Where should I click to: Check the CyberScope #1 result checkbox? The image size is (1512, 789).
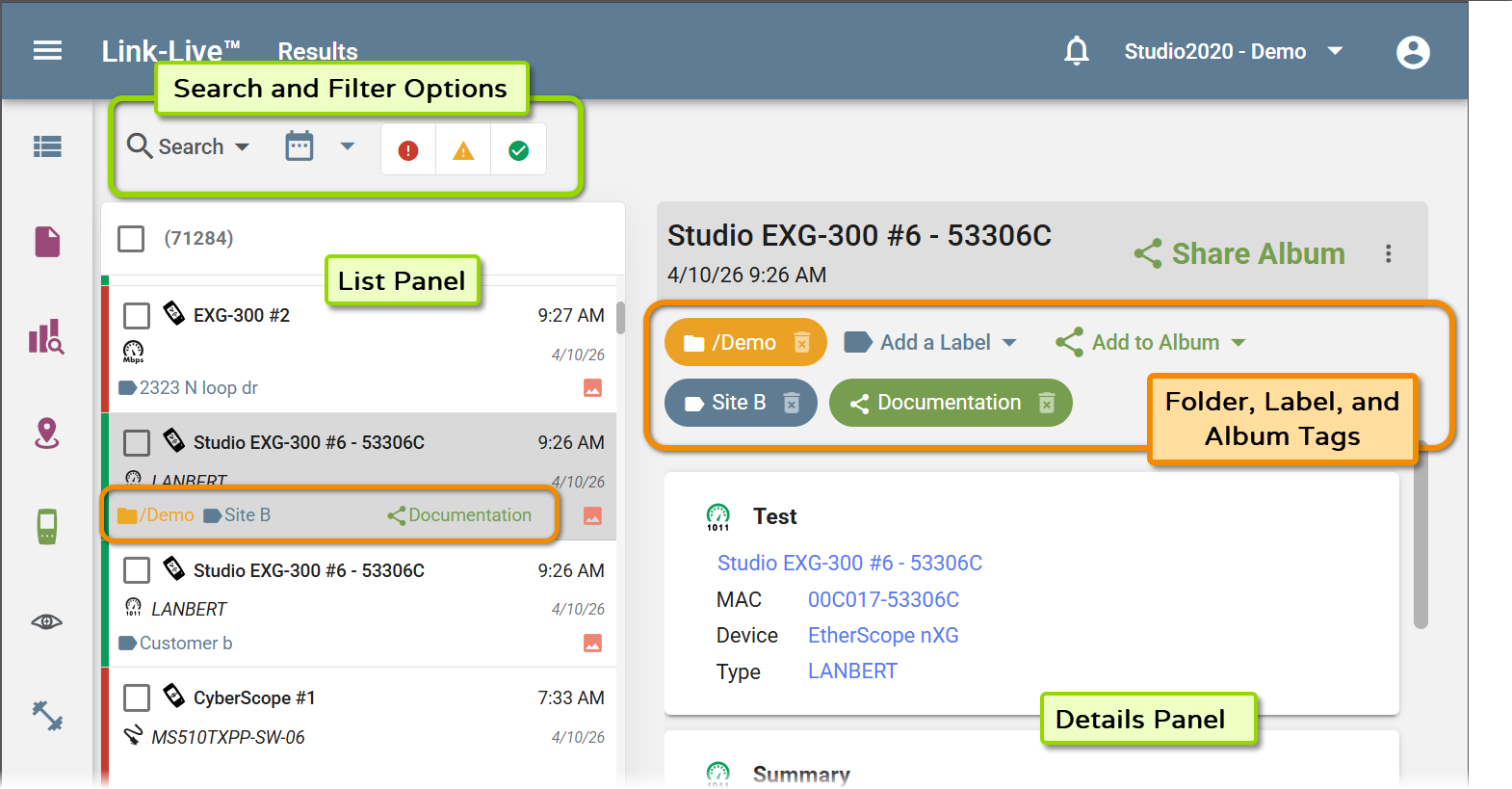137,697
